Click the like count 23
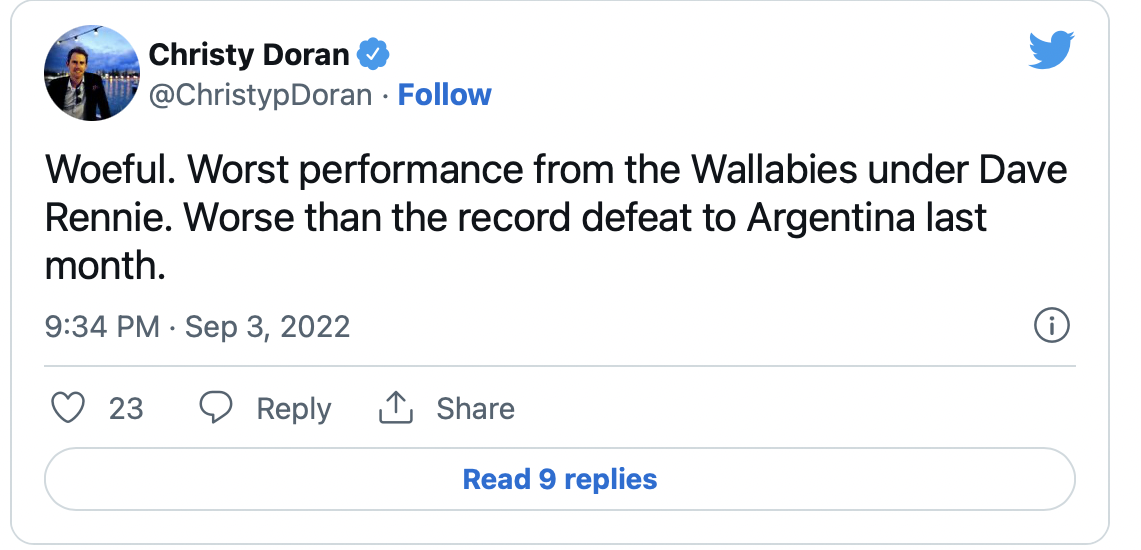The image size is (1141, 550). tap(126, 409)
